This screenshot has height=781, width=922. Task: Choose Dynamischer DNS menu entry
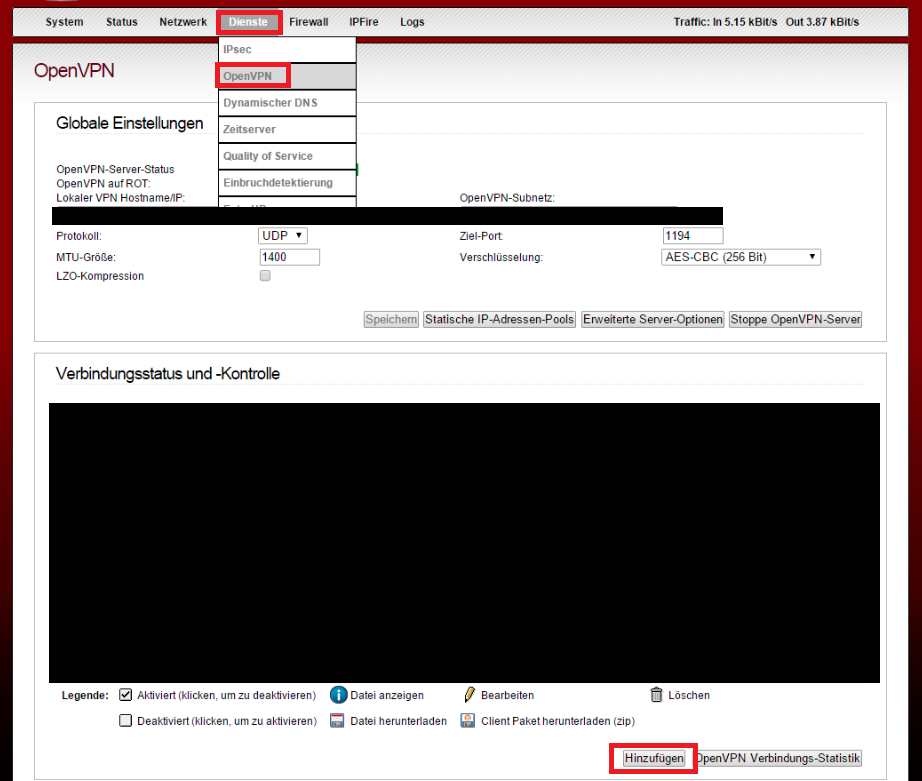(x=287, y=103)
